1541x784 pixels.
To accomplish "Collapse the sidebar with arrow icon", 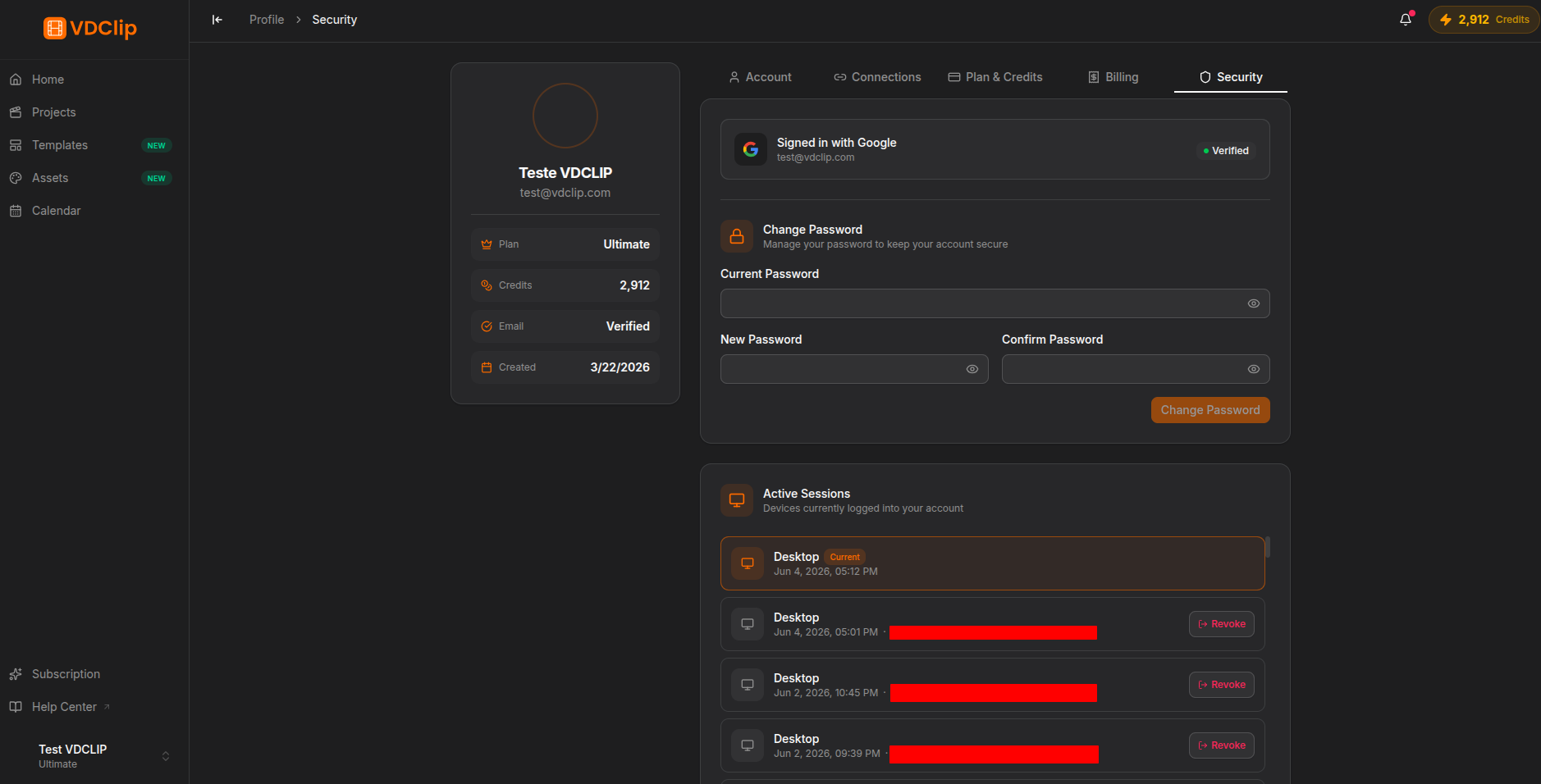I will coord(217,20).
